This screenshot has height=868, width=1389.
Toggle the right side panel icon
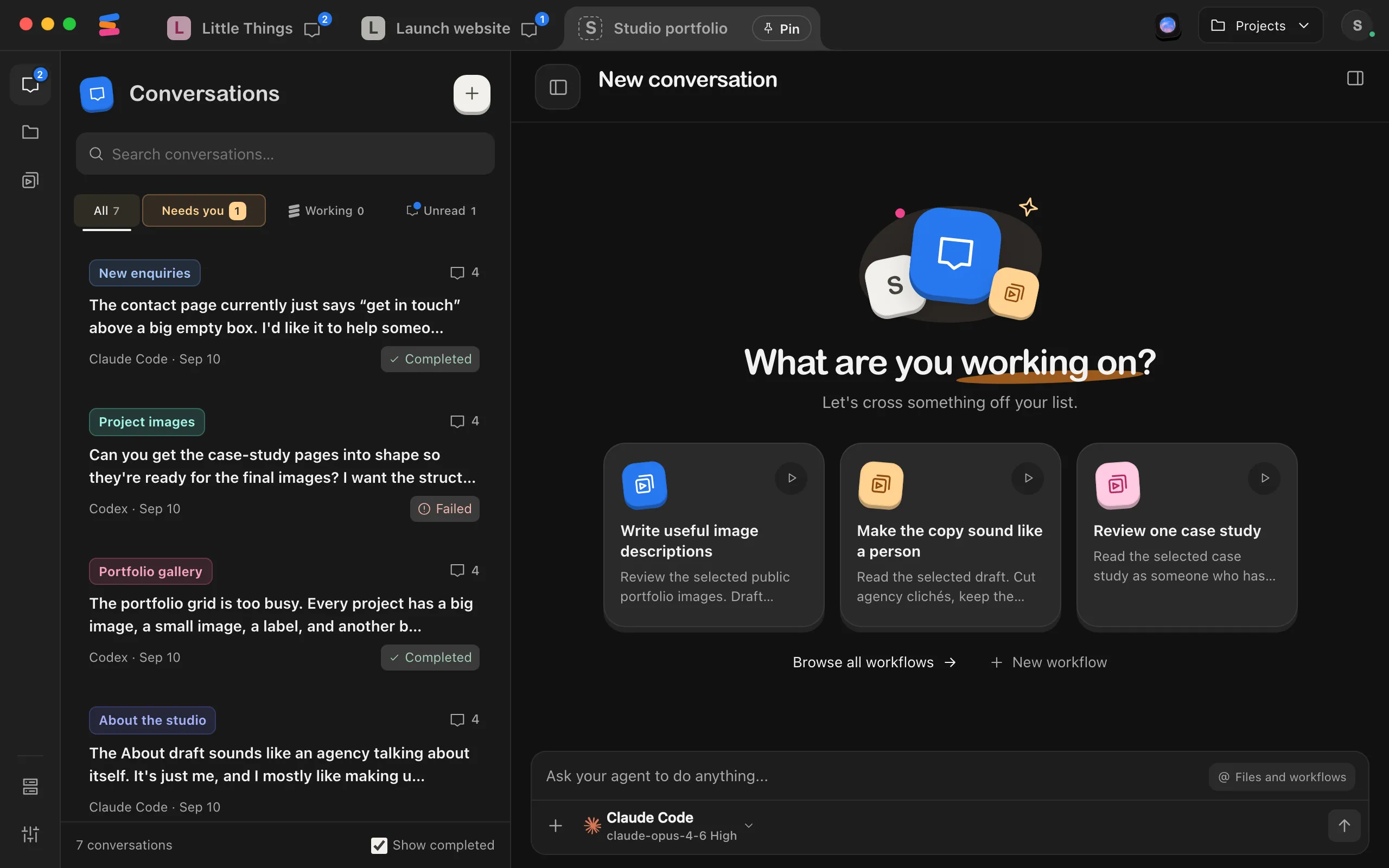pos(1355,79)
